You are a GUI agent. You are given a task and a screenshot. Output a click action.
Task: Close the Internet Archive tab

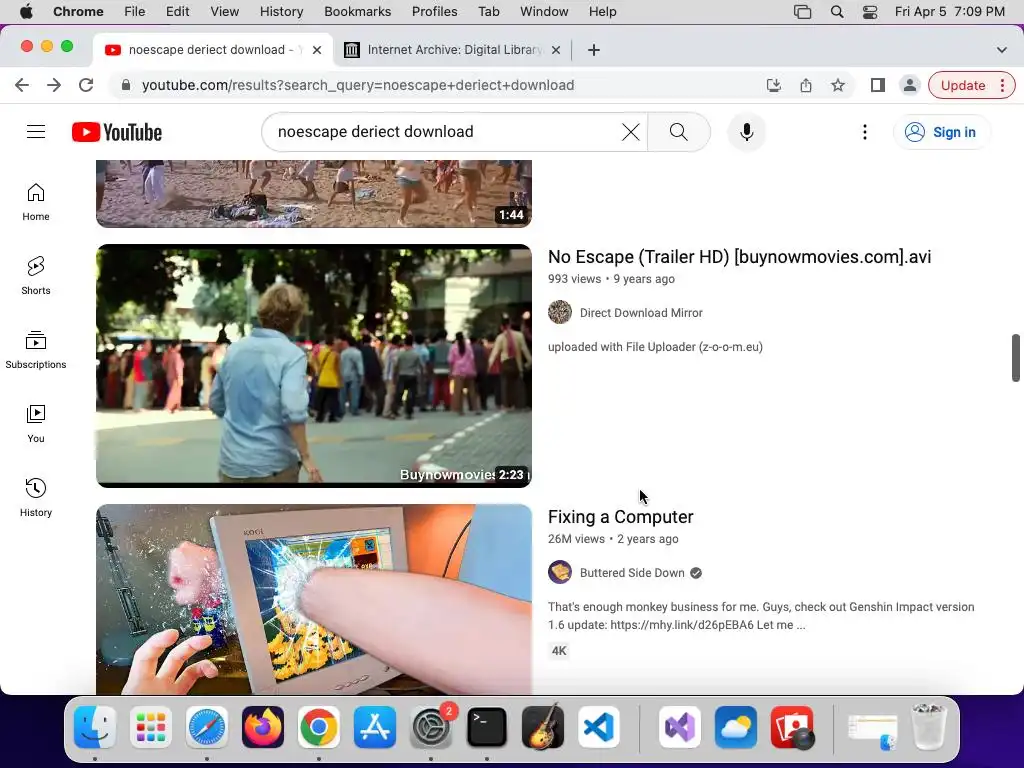tap(556, 50)
